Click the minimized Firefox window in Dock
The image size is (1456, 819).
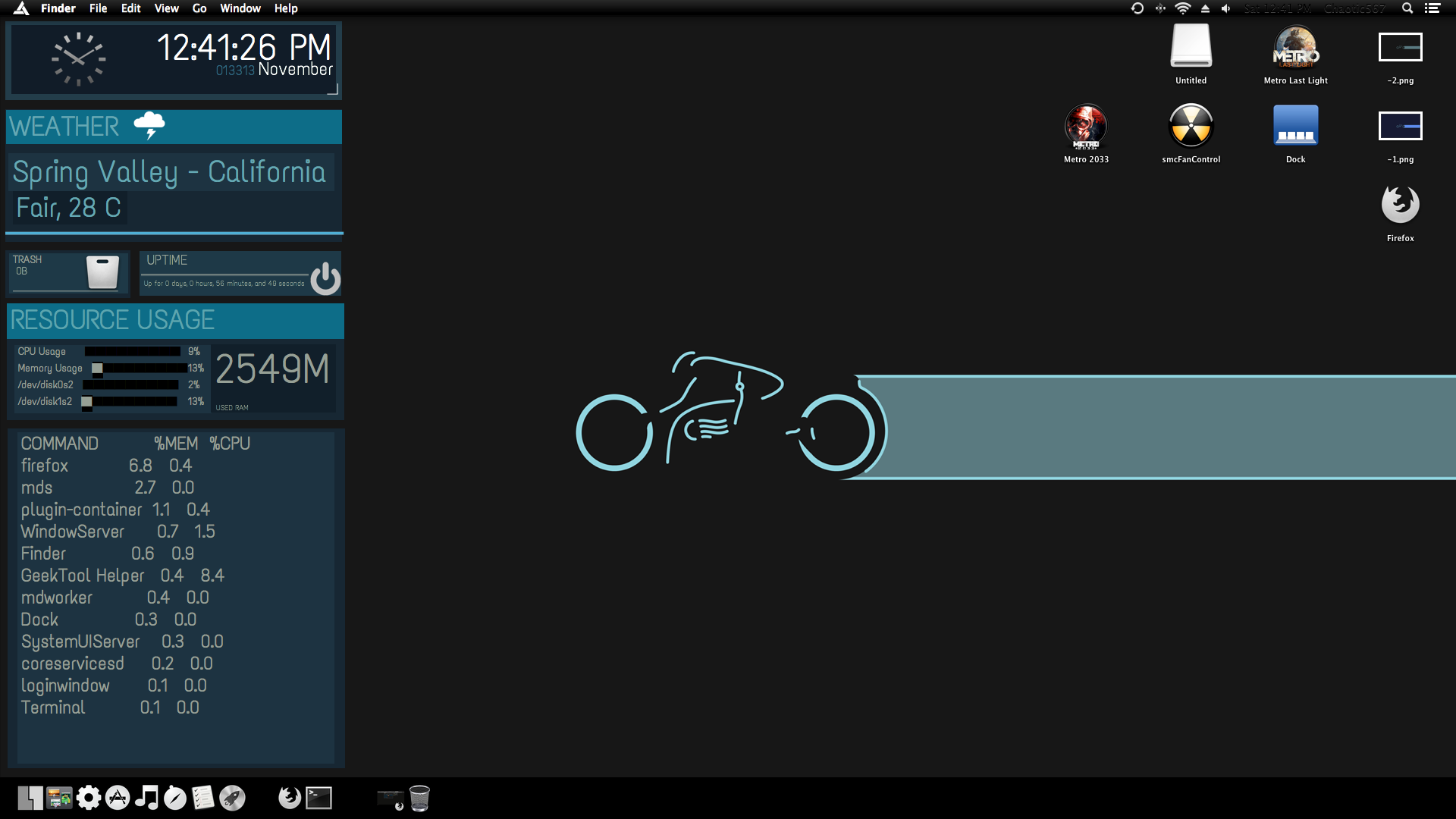(391, 799)
